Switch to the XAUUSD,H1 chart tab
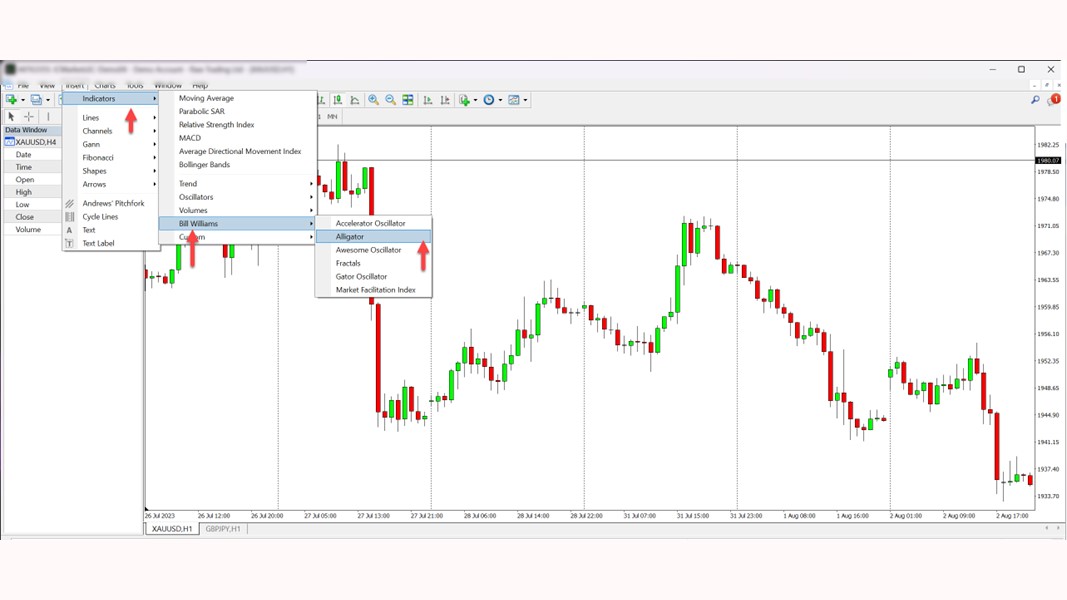The image size is (1067, 600). pos(171,529)
